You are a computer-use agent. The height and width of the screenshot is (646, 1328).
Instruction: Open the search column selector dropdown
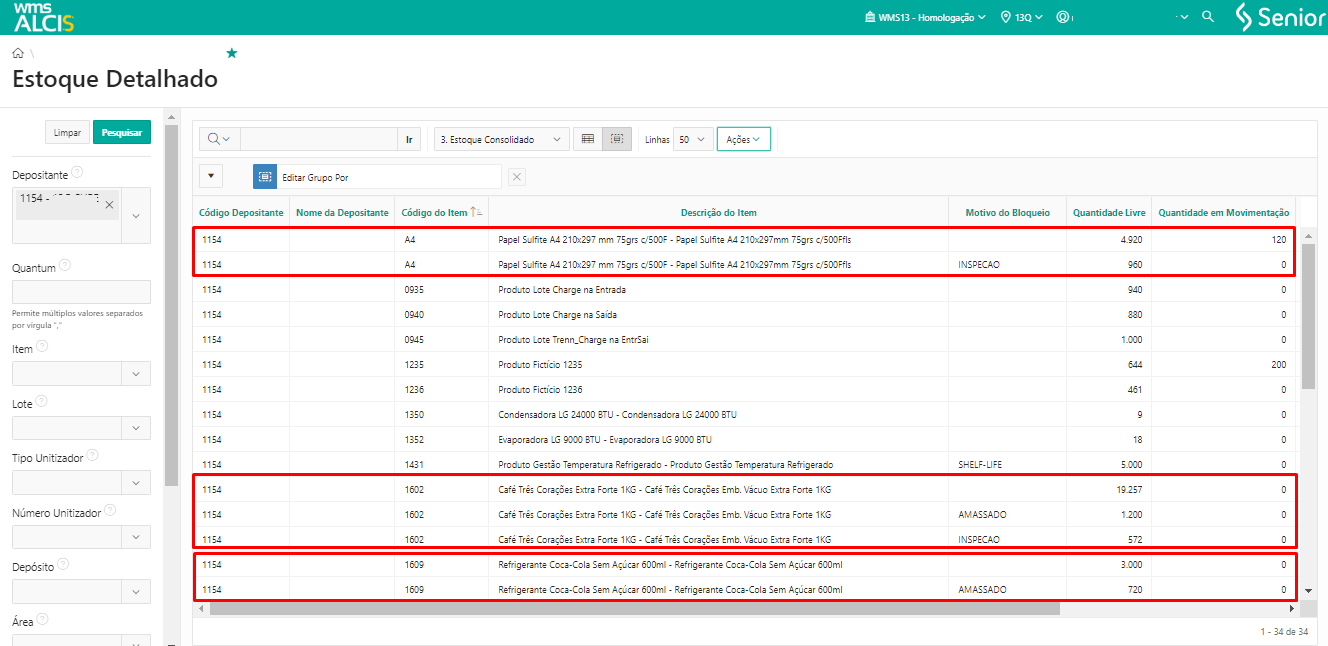[x=219, y=140]
